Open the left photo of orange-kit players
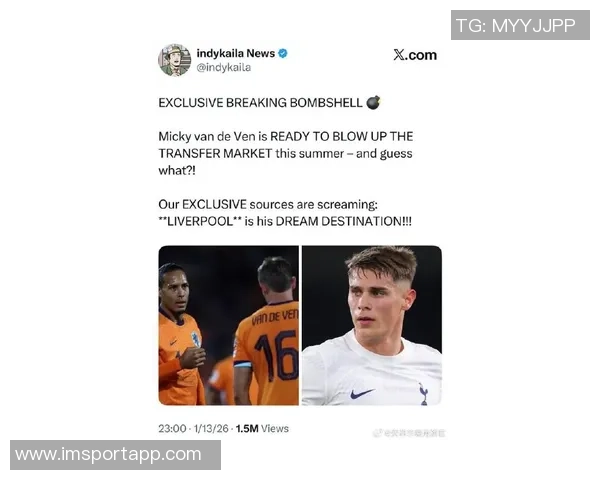Viewport: 600px width, 480px height. (228, 325)
